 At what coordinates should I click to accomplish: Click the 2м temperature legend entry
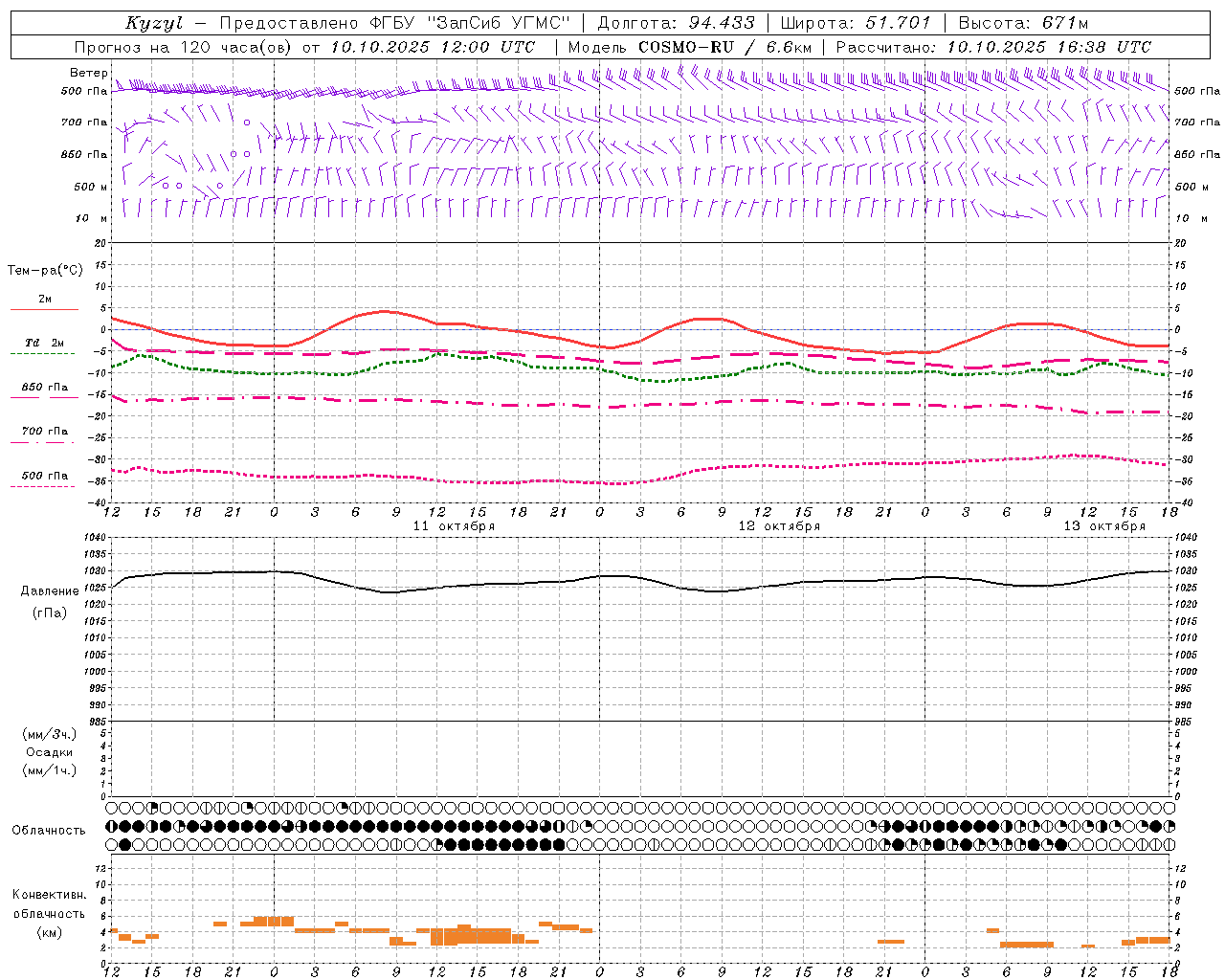coord(45,299)
